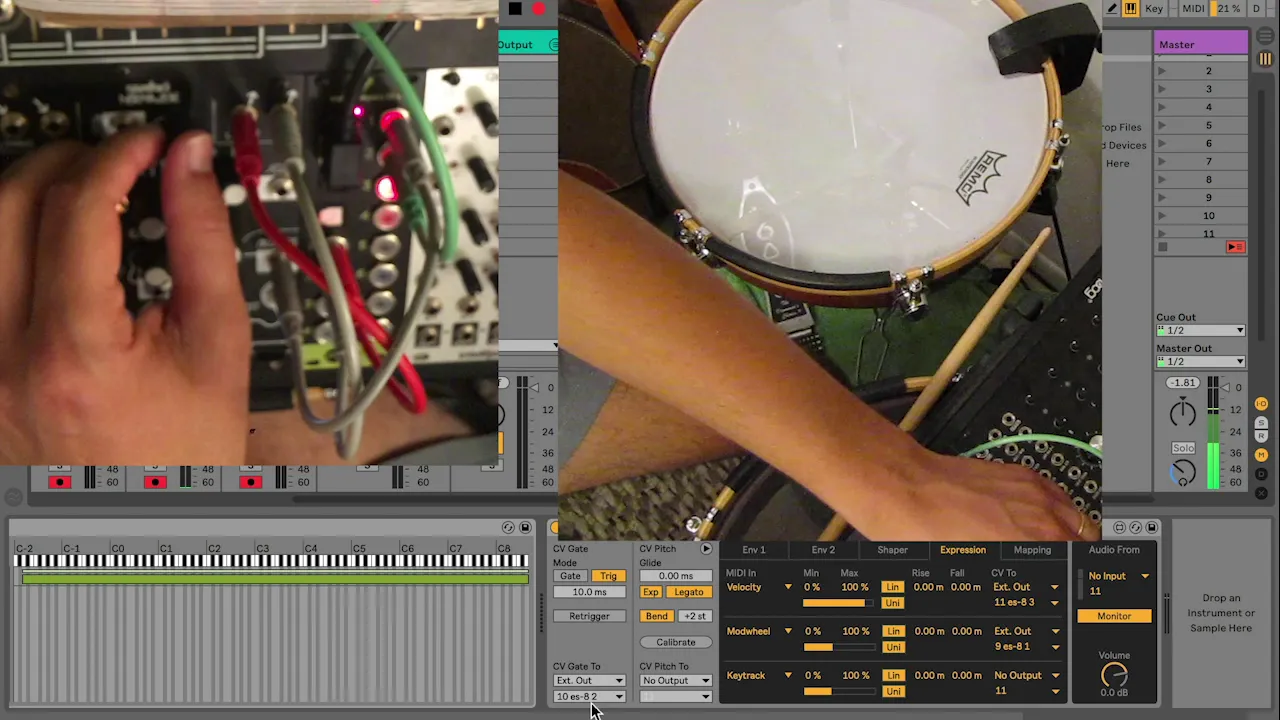
Task: Open the 11 es-8 3 CV To dropdown
Action: [x=1026, y=602]
